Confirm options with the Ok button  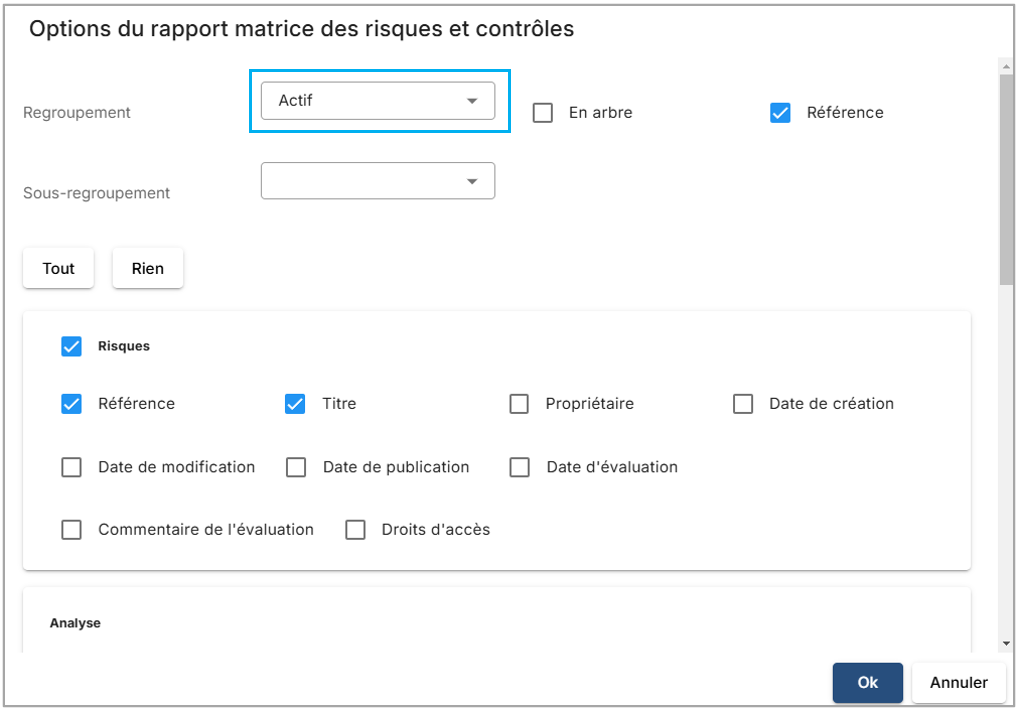pos(867,682)
